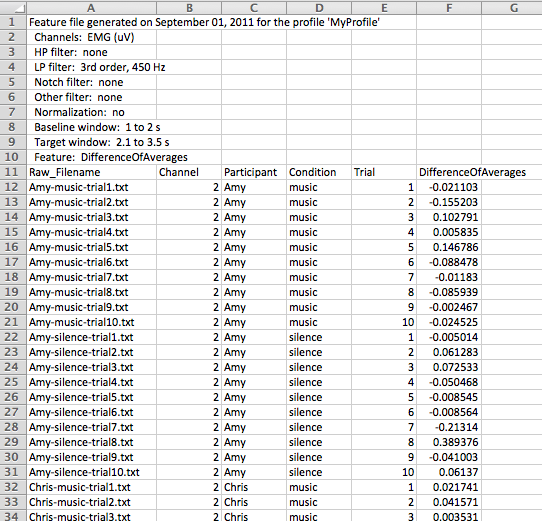542x521 pixels.
Task: Click value -0.155203 cell
Action: (x=449, y=202)
